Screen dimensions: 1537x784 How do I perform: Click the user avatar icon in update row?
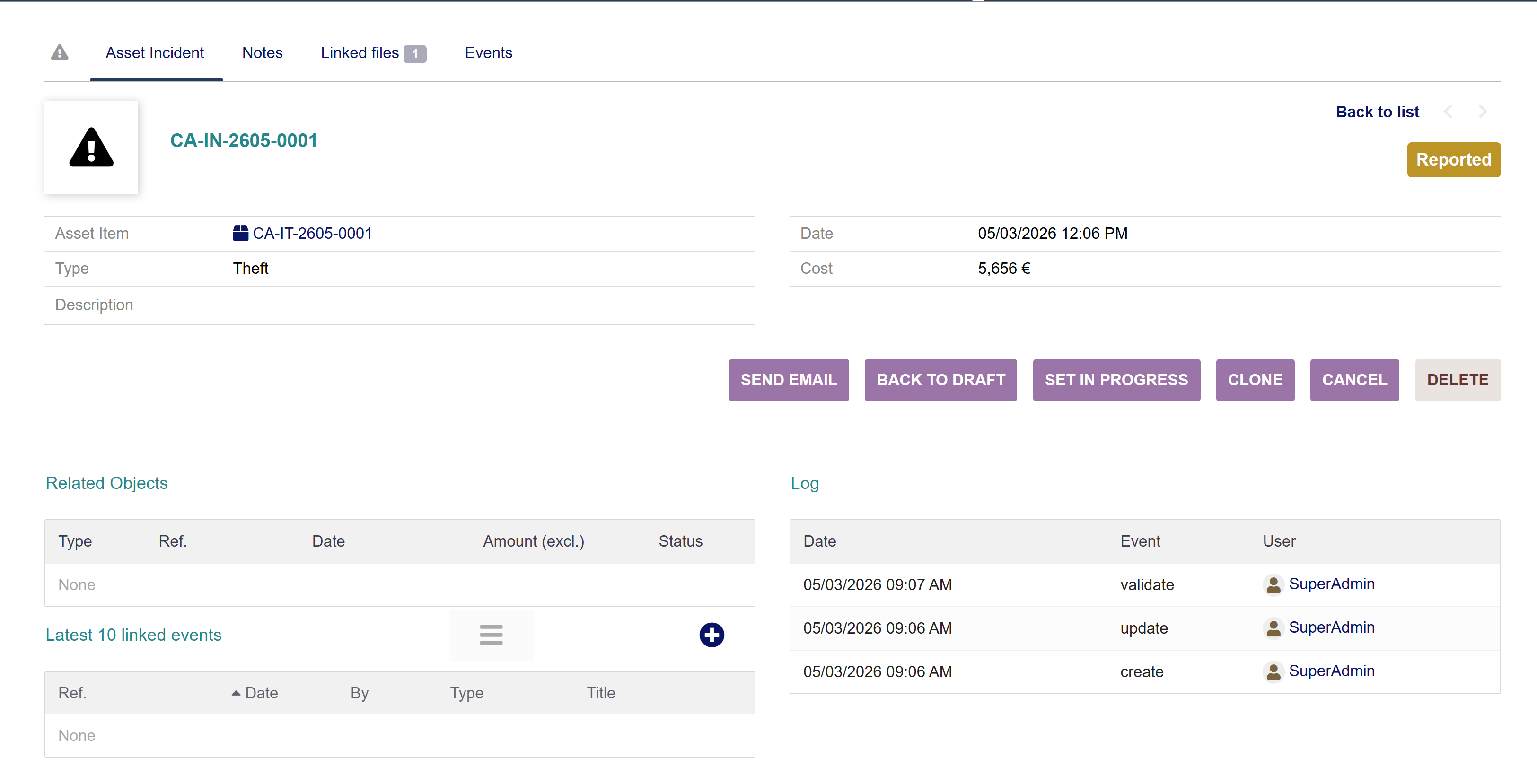tap(1274, 628)
